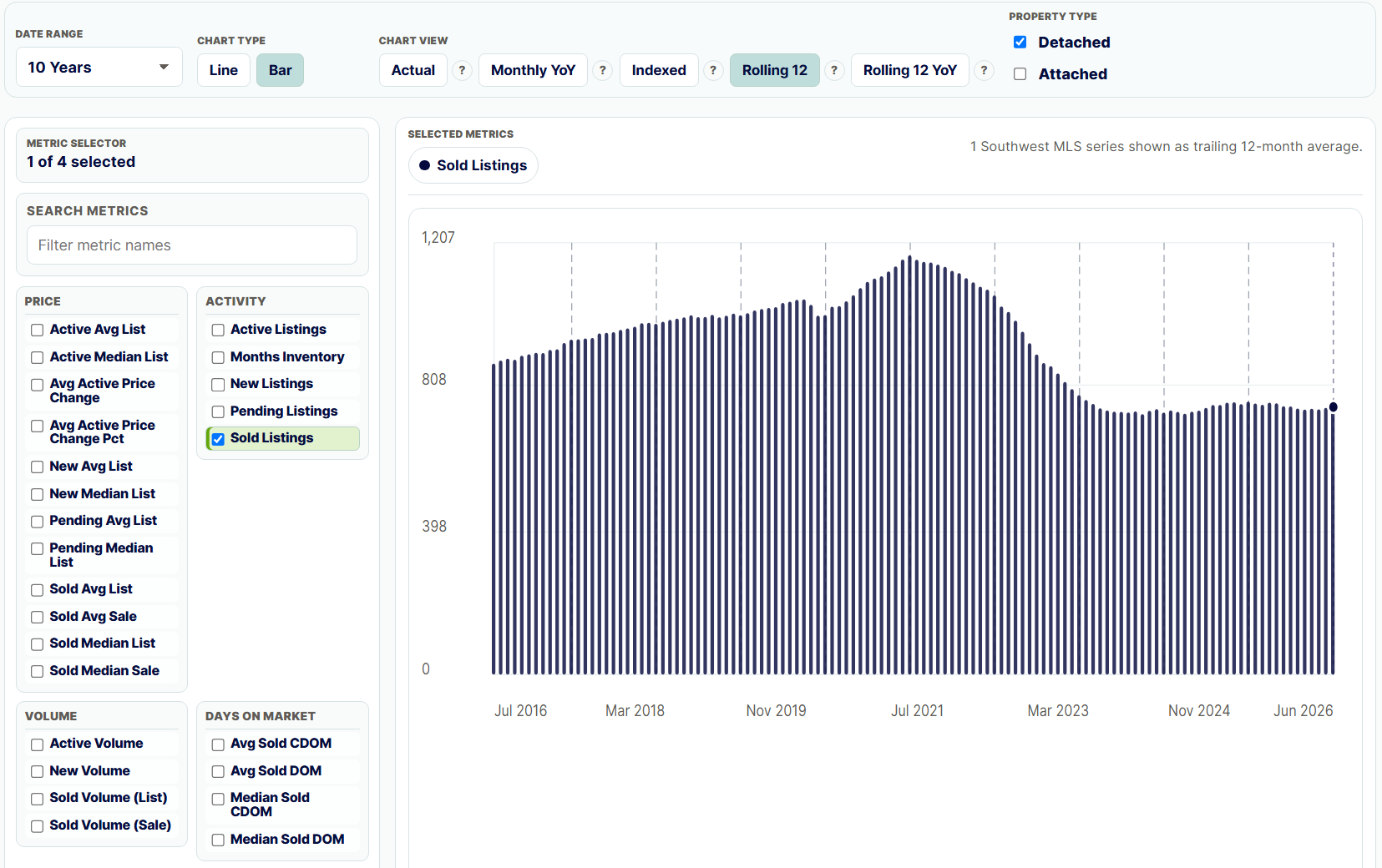
Task: Enable the Months Inventory metric
Action: click(x=218, y=358)
